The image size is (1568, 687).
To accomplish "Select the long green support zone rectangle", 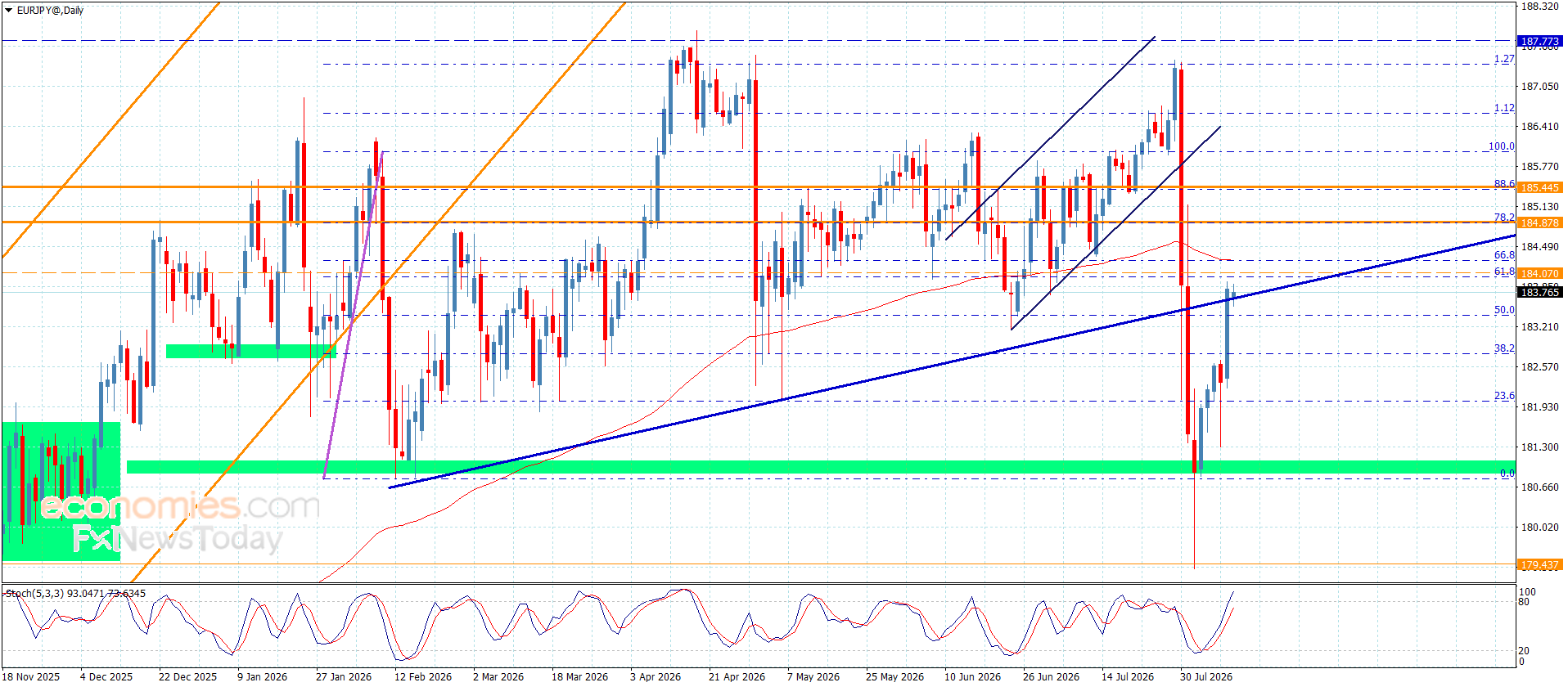I will (x=820, y=467).
